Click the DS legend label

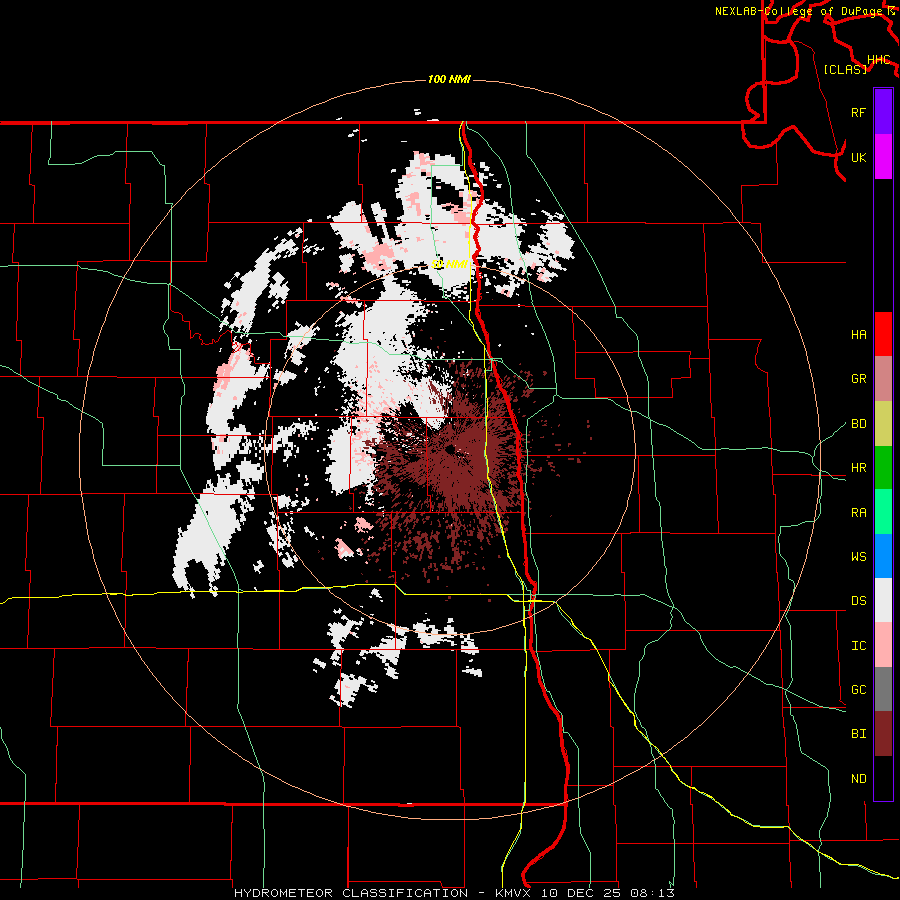coord(858,601)
